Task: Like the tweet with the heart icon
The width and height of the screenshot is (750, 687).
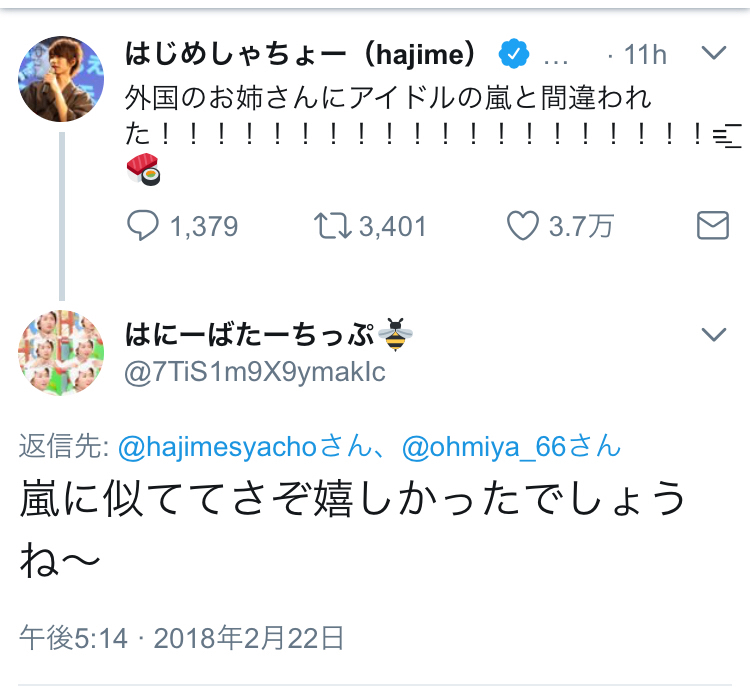Action: (x=523, y=226)
